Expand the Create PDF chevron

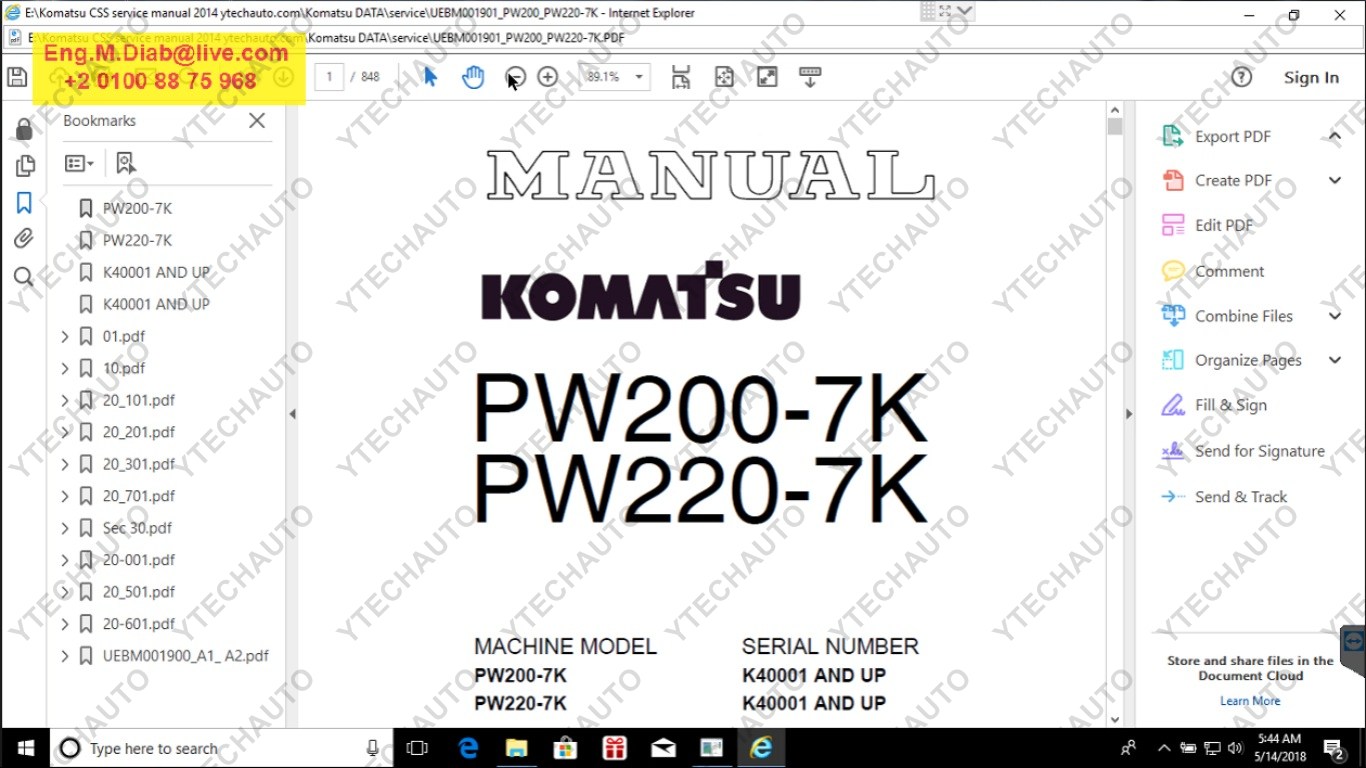click(x=1334, y=180)
